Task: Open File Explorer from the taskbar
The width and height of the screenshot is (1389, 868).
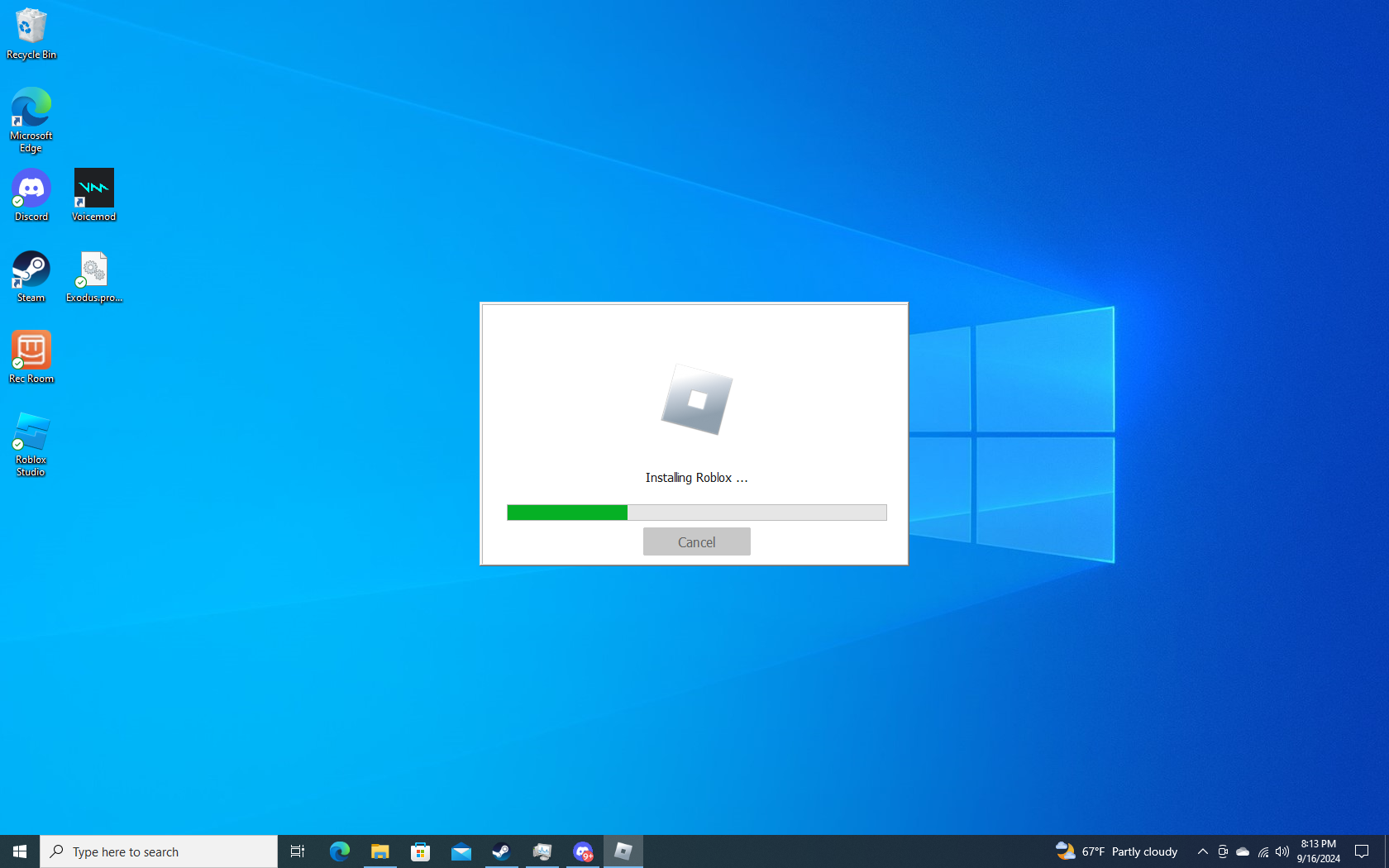Action: click(x=379, y=851)
